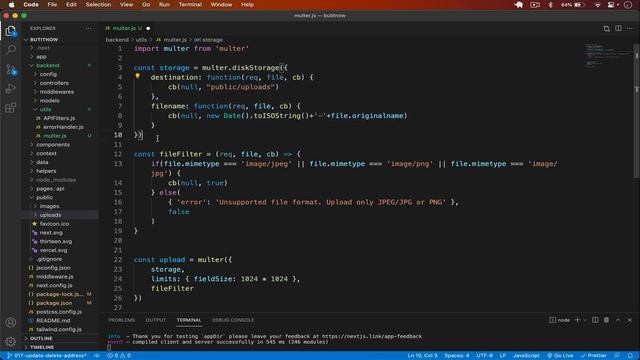Viewport: 640px width, 360px height.
Task: Open the Accounts menu in activity bar
Action: click(11, 322)
